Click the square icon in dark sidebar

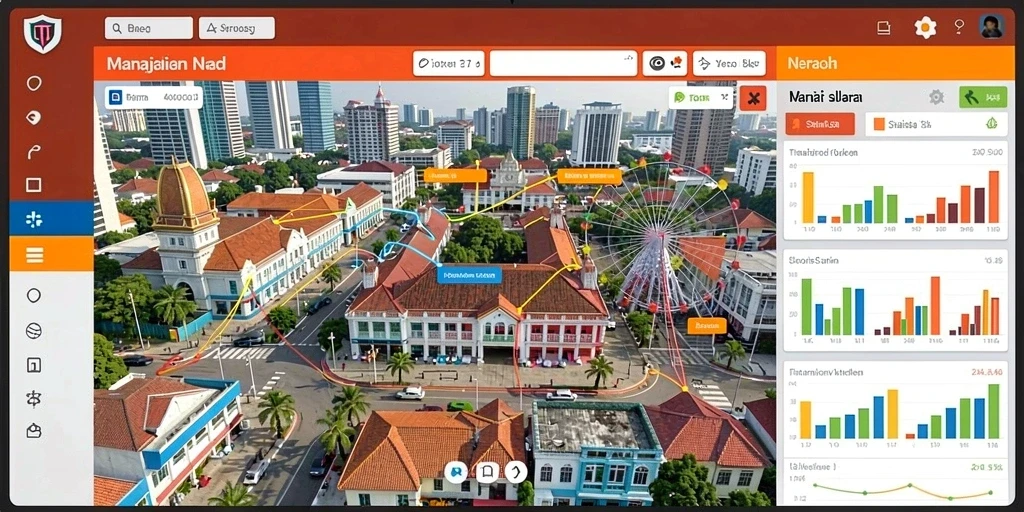tap(34, 185)
